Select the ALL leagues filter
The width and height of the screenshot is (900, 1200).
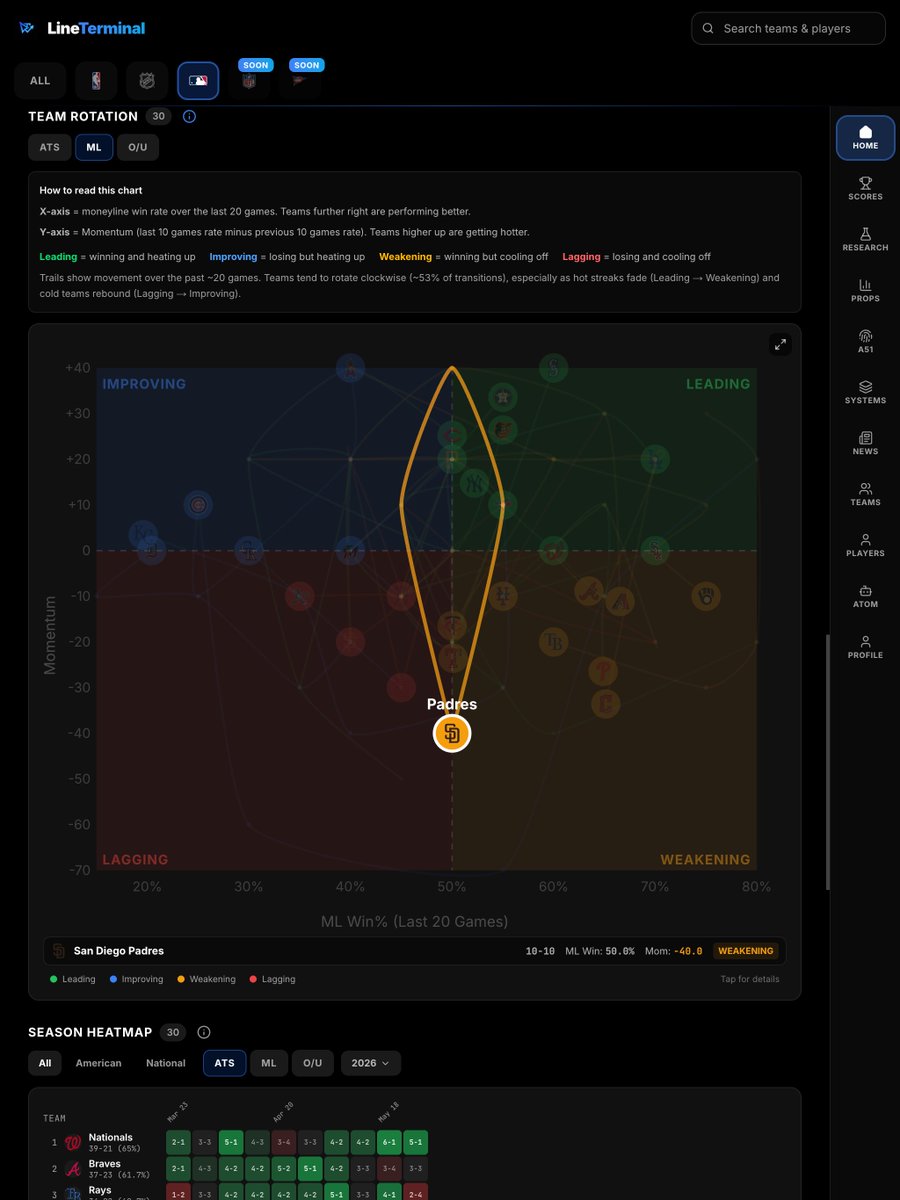tap(40, 81)
